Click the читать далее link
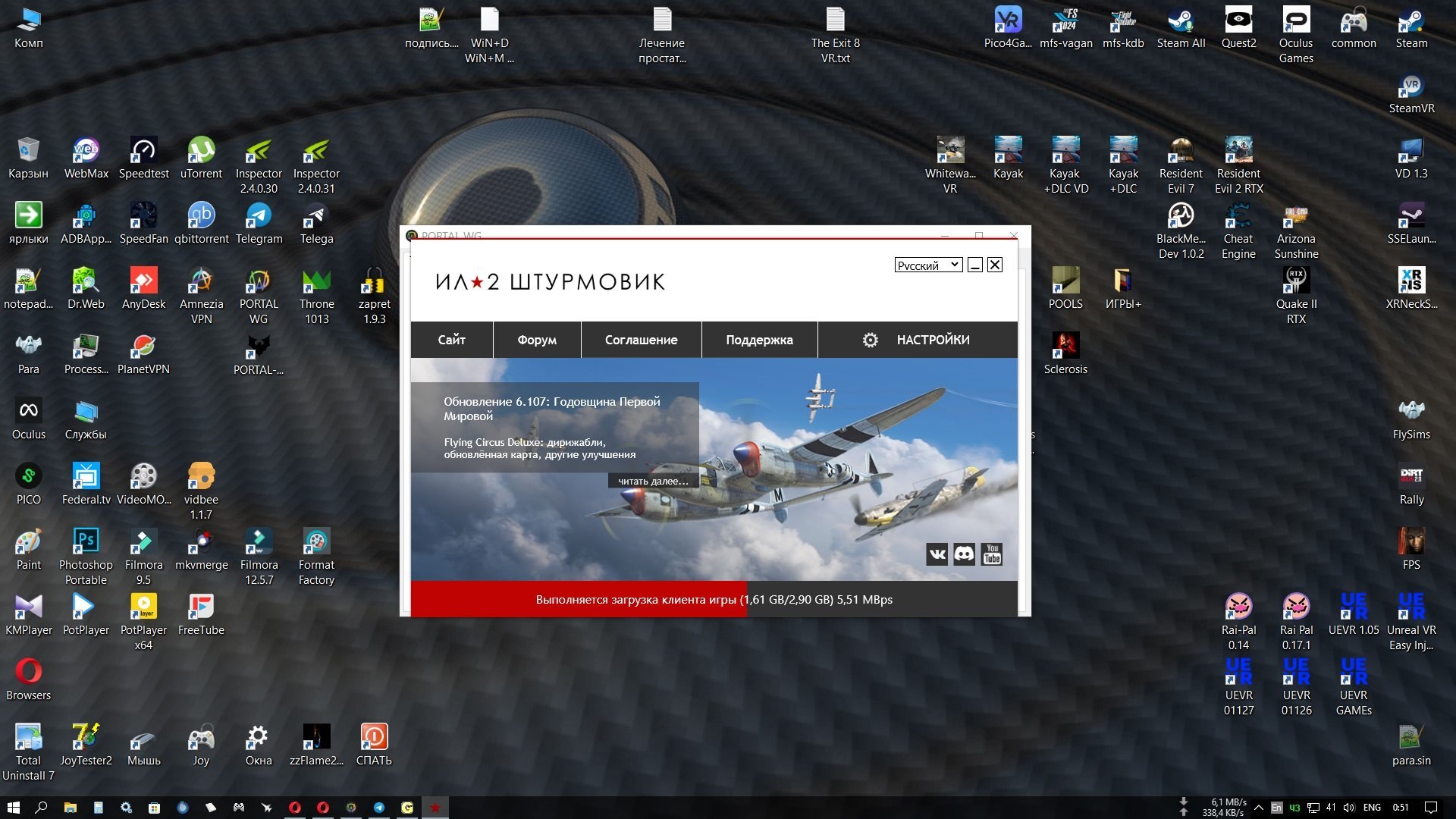Image resolution: width=1456 pixels, height=819 pixels. pyautogui.click(x=653, y=481)
